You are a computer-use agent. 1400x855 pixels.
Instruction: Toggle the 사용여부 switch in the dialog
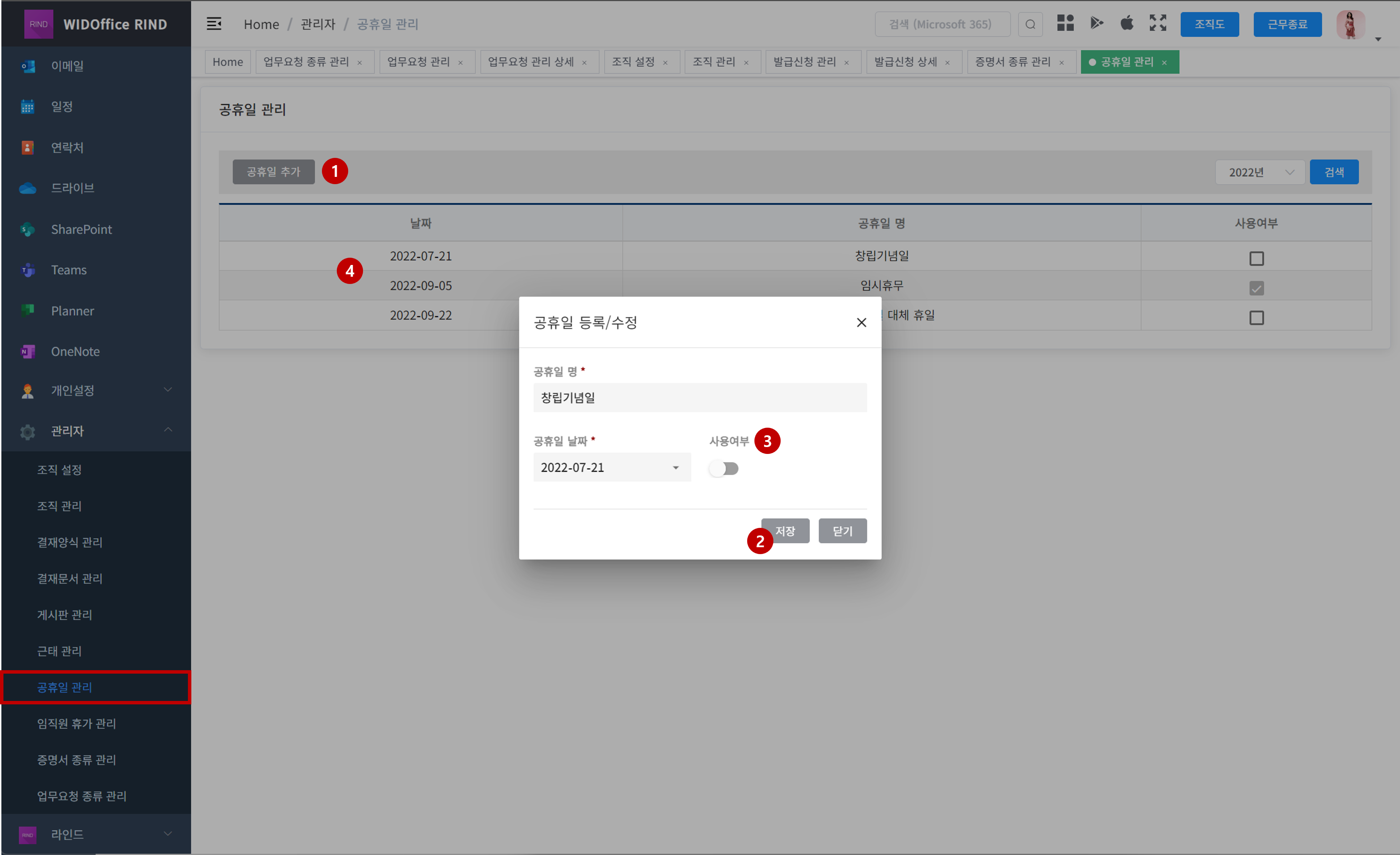723,468
